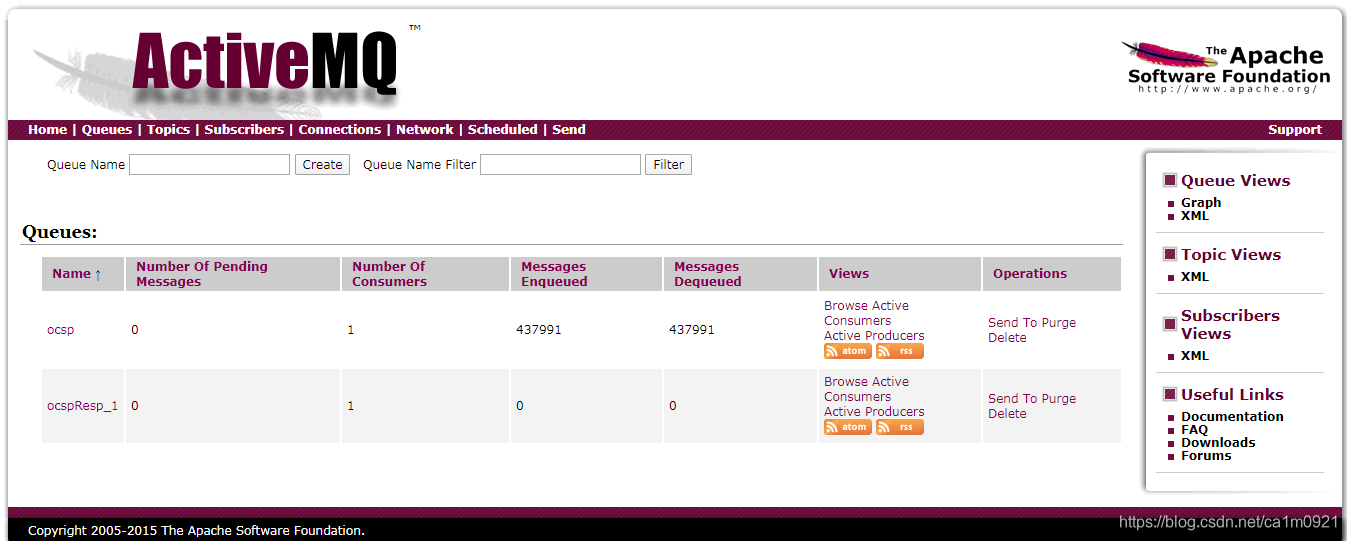1347x541 pixels.
Task: Click The Apache Software Foundation footer link
Action: click(262, 531)
